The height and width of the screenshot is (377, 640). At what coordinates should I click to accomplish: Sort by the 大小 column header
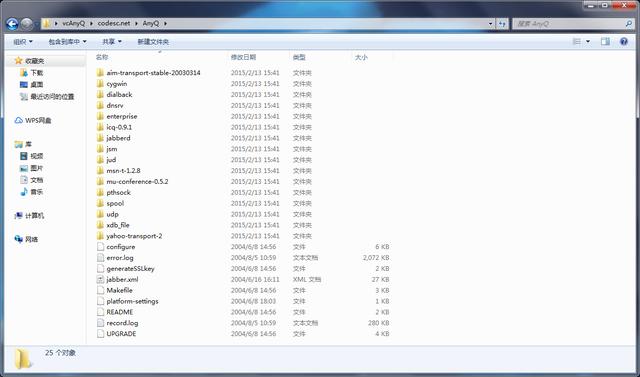[x=361, y=58]
